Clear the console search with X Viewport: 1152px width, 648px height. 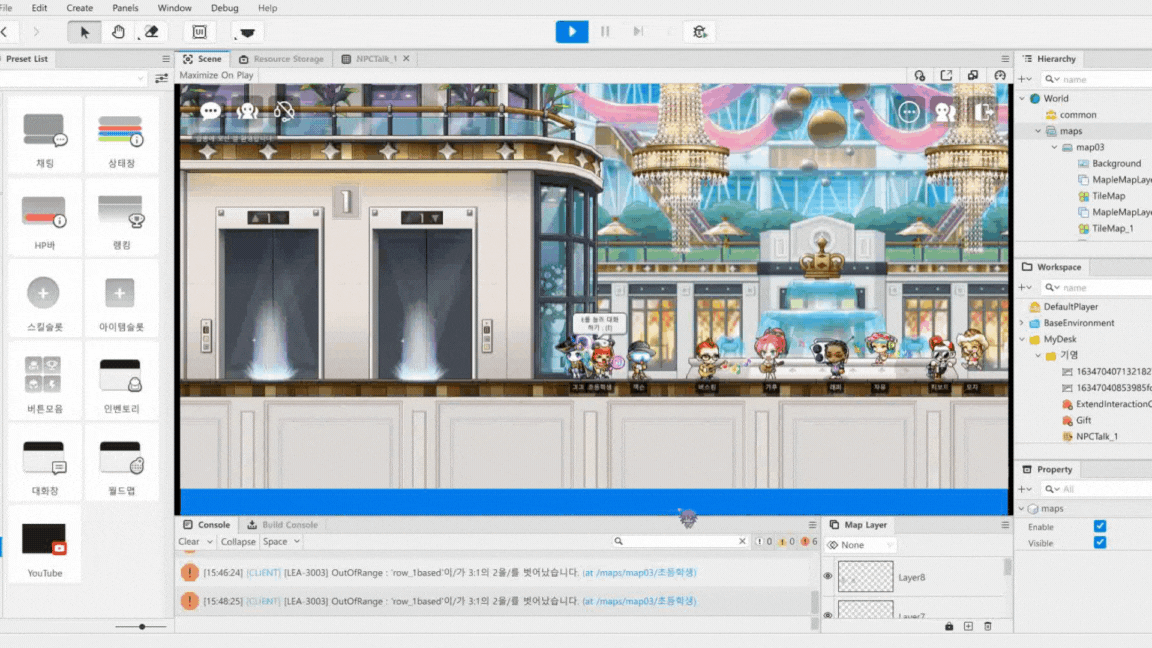[742, 541]
